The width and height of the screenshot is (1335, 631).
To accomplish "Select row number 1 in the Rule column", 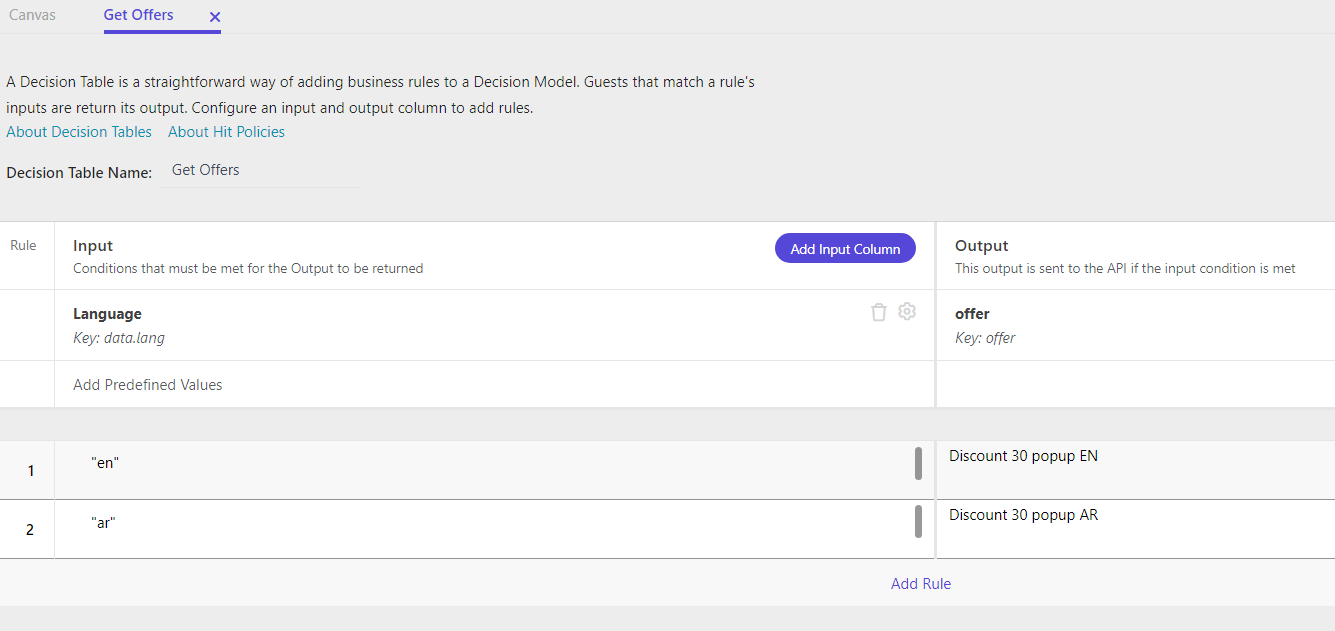I will pyautogui.click(x=30, y=470).
